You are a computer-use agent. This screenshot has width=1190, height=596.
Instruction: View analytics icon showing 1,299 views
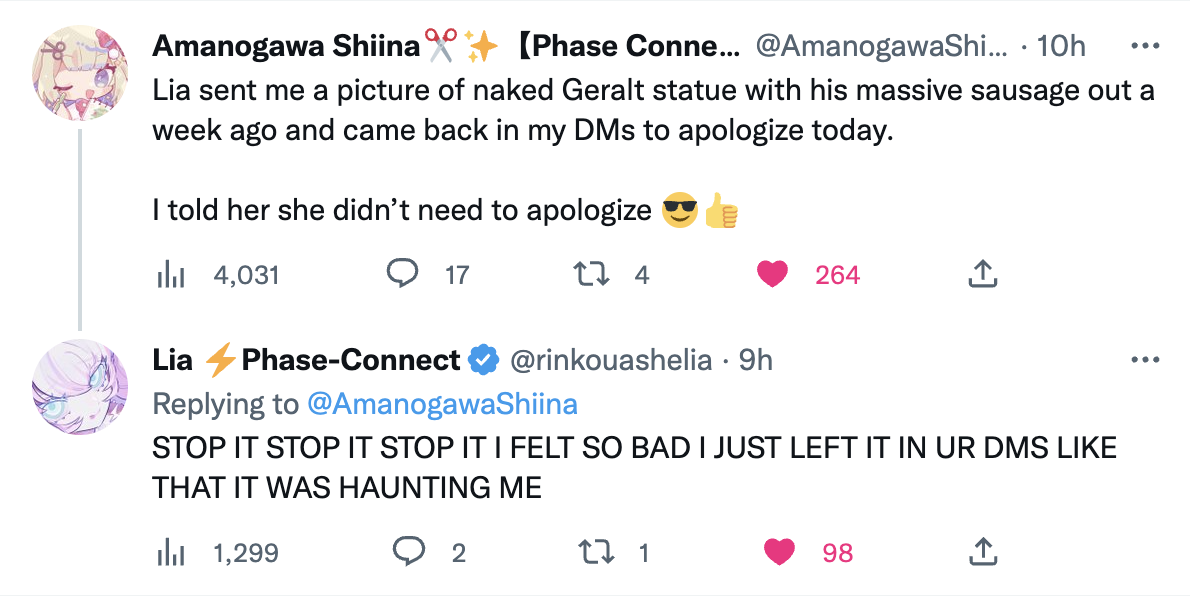coord(172,552)
